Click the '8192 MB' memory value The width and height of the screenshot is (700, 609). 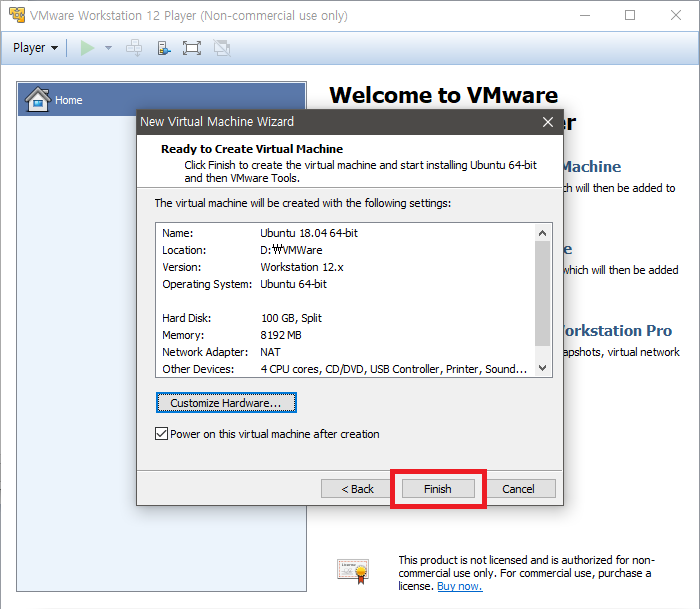click(281, 335)
